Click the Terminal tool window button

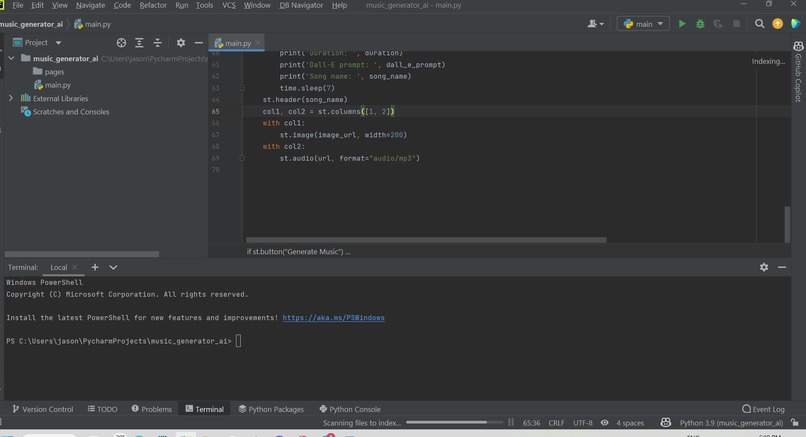(x=205, y=409)
